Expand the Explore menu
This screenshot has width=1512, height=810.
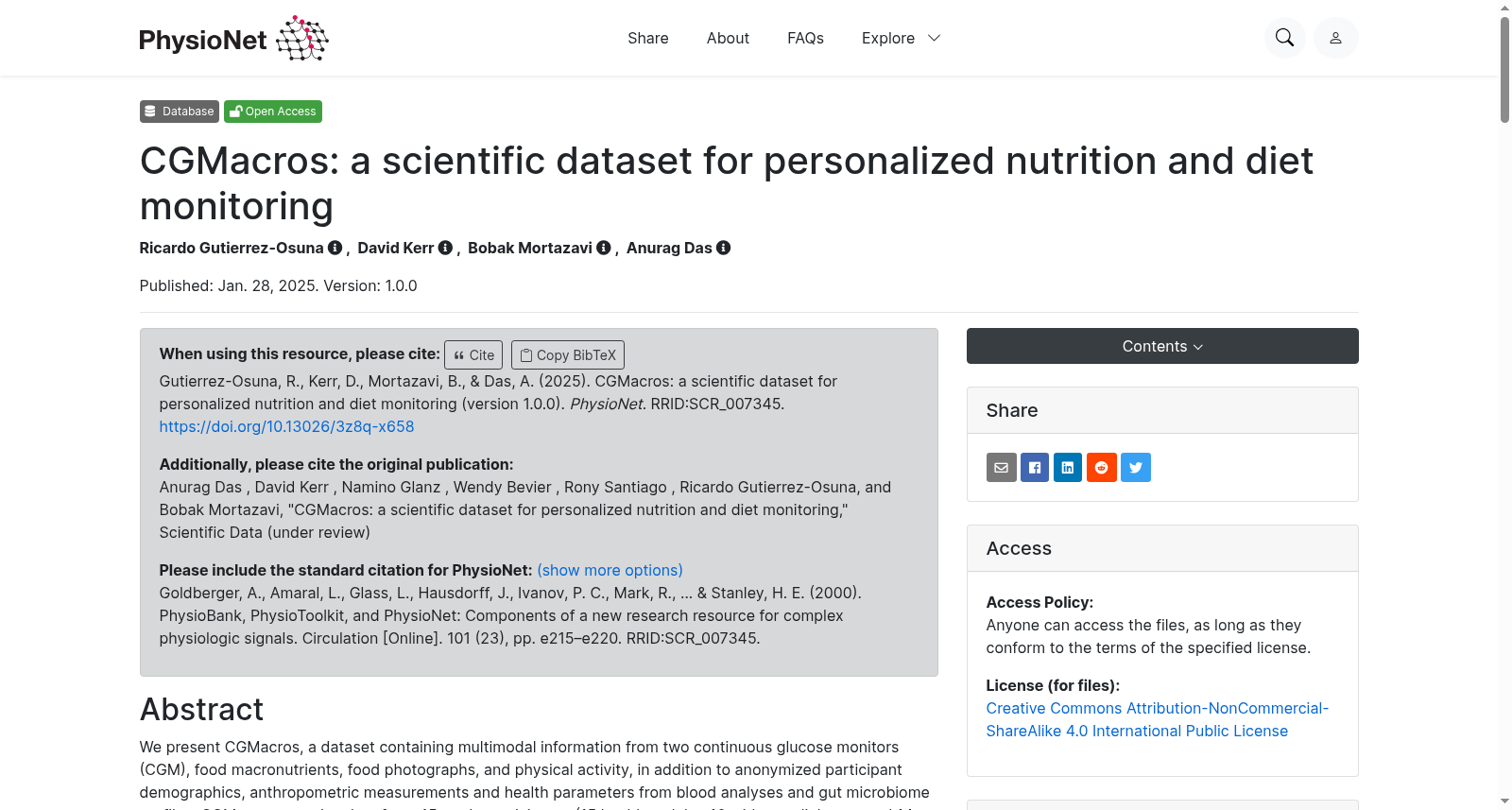click(x=901, y=38)
